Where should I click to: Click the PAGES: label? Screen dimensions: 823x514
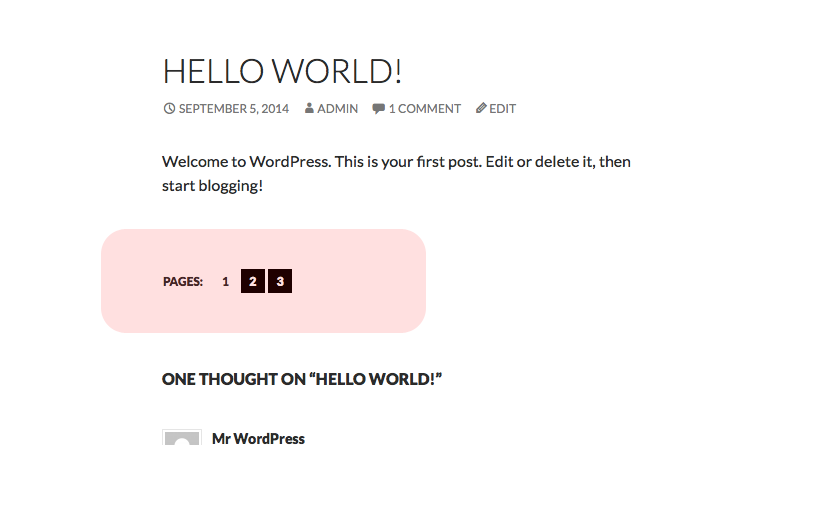pos(183,282)
